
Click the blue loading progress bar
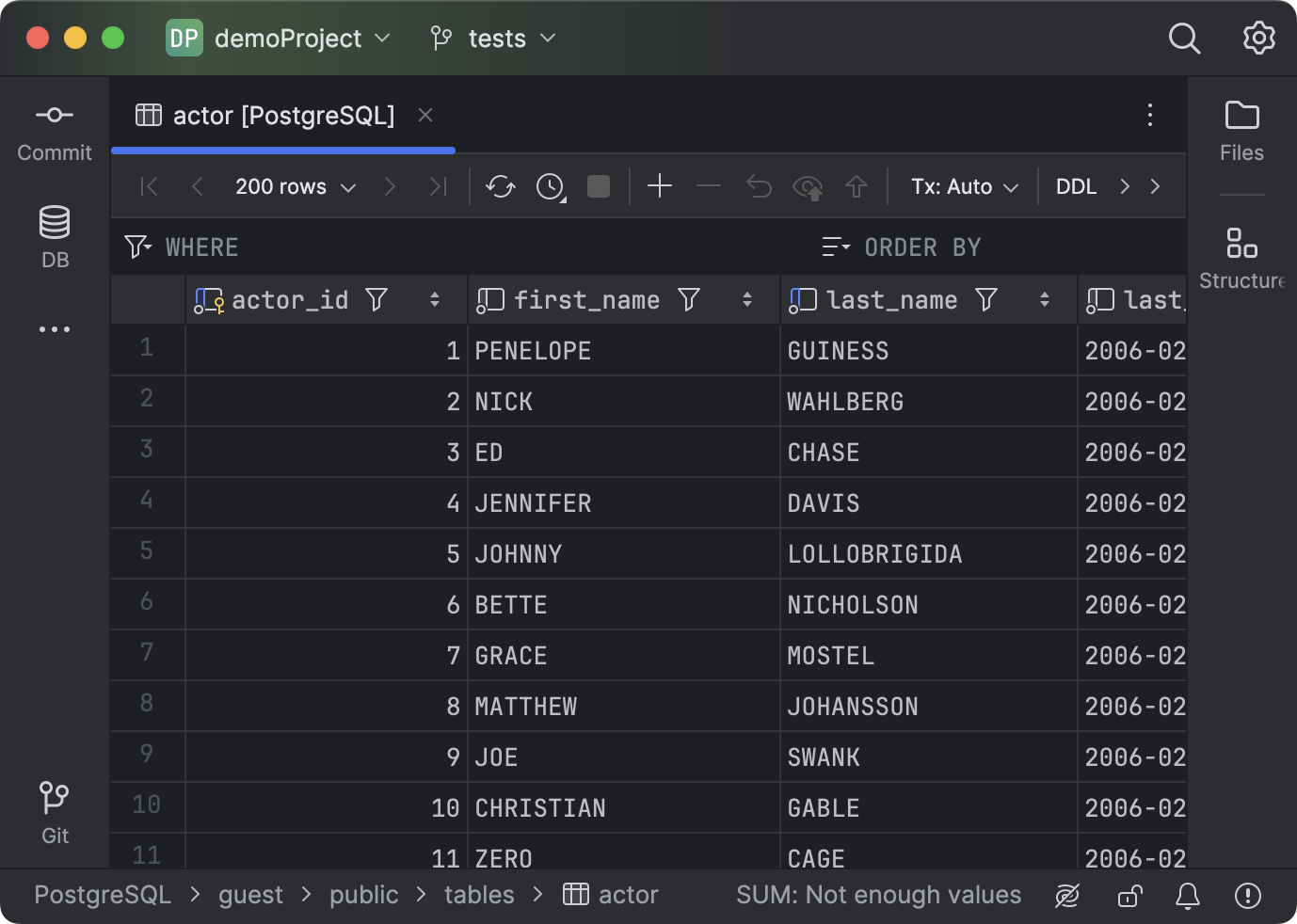[282, 150]
